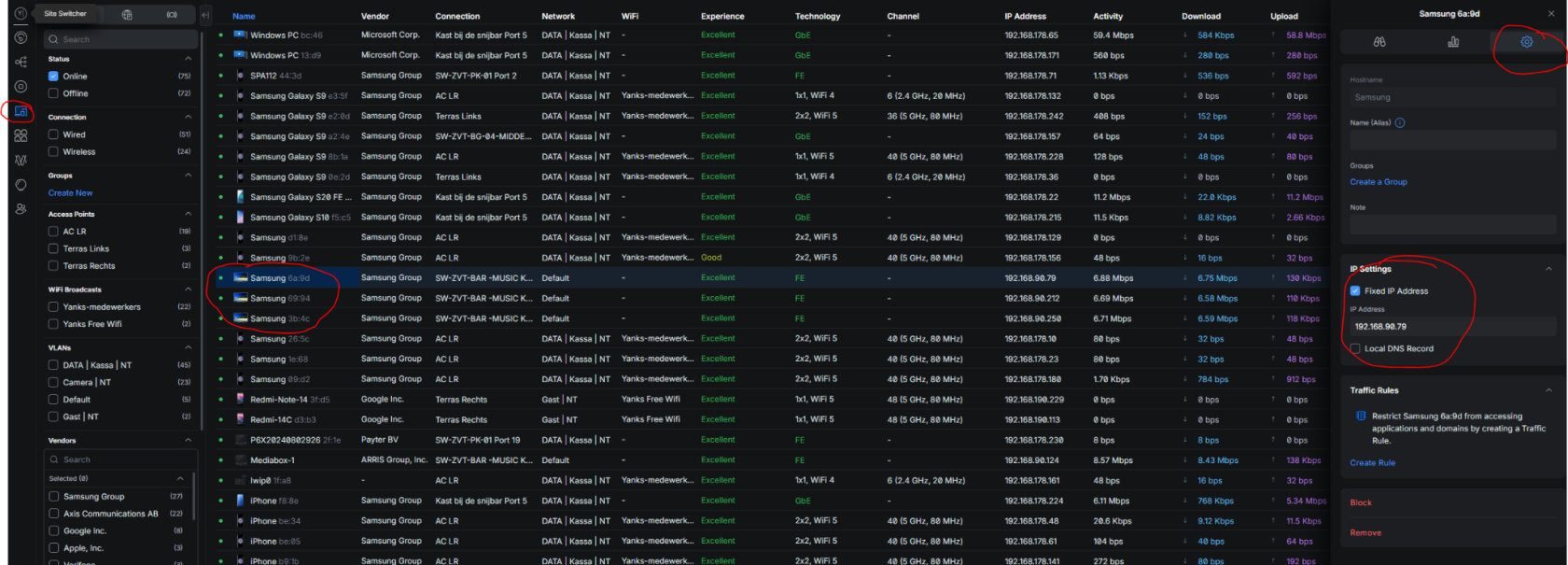Click the info icon beside Name (Alias)
Screen dimensions: 1568x565
tap(1400, 122)
